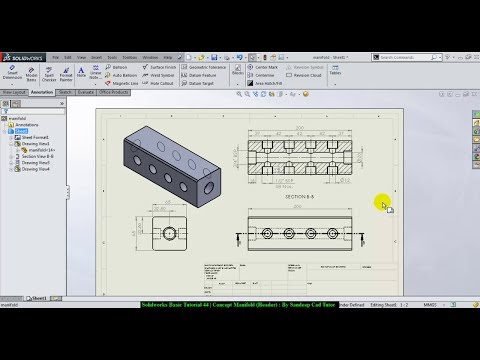
Task: Expand the Section View B-B tree node
Action: 11,157
